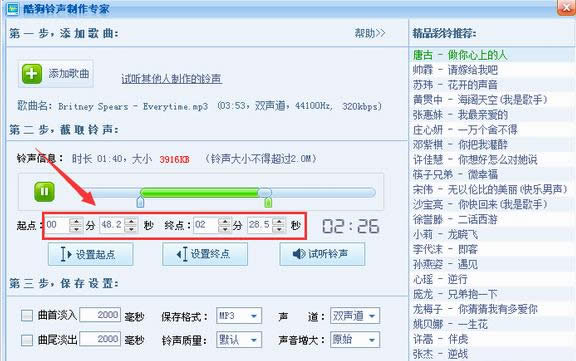Click the app icon in the title bar
This screenshot has height=361, width=576.
pos(12,8)
